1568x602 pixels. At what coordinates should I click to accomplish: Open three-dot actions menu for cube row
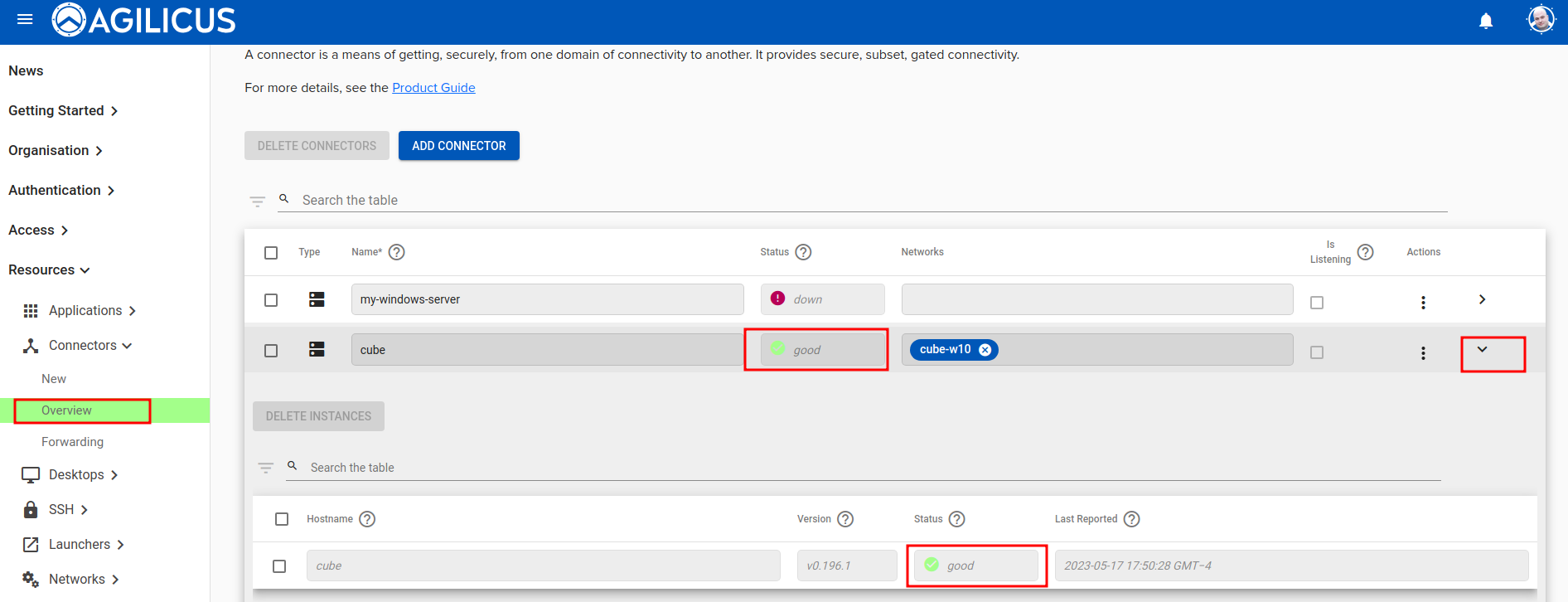click(1423, 353)
